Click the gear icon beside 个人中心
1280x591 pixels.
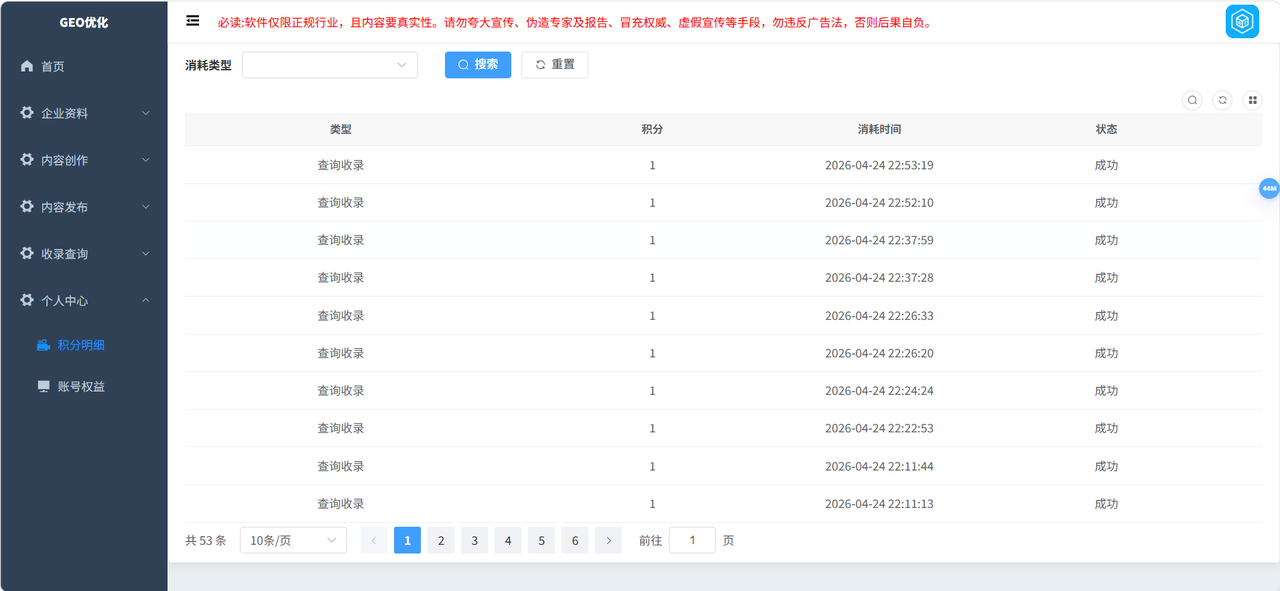tap(27, 300)
